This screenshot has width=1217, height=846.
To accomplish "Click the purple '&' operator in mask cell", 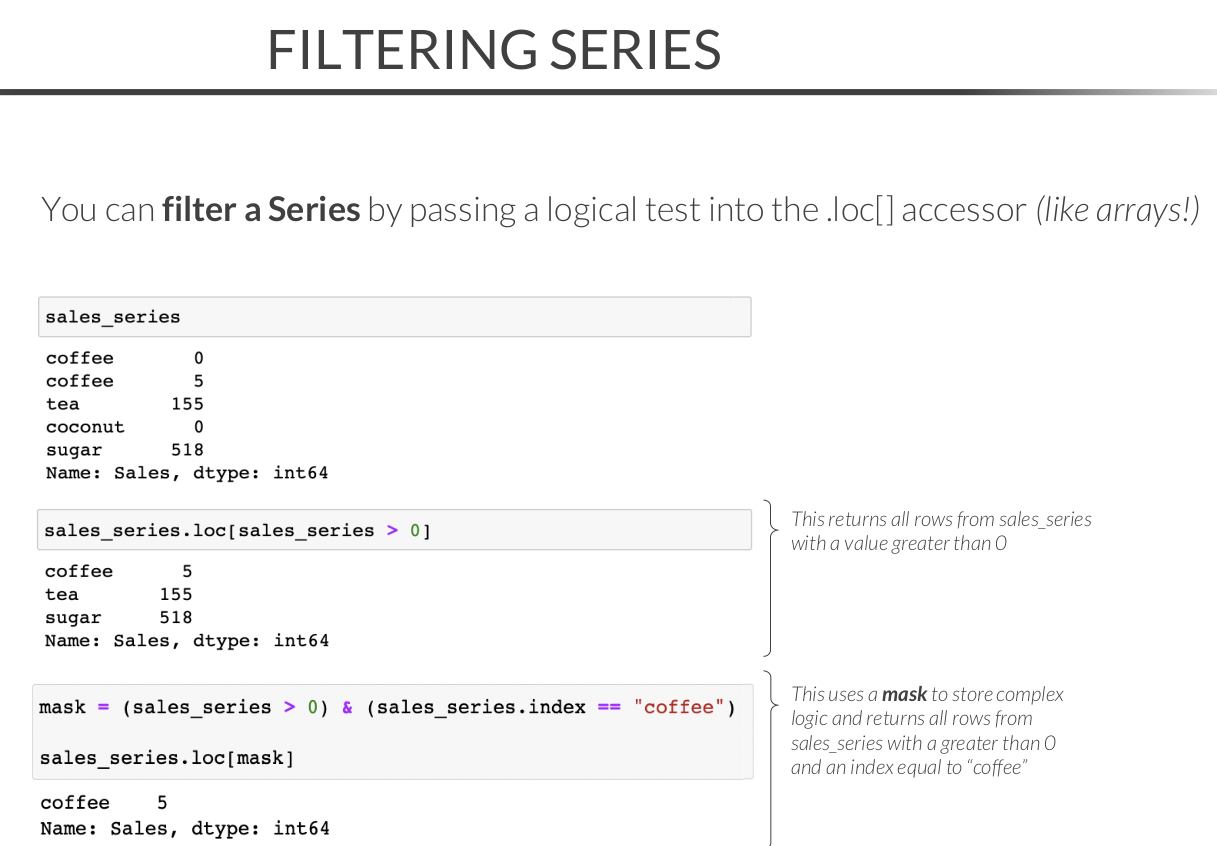I will pos(347,708).
